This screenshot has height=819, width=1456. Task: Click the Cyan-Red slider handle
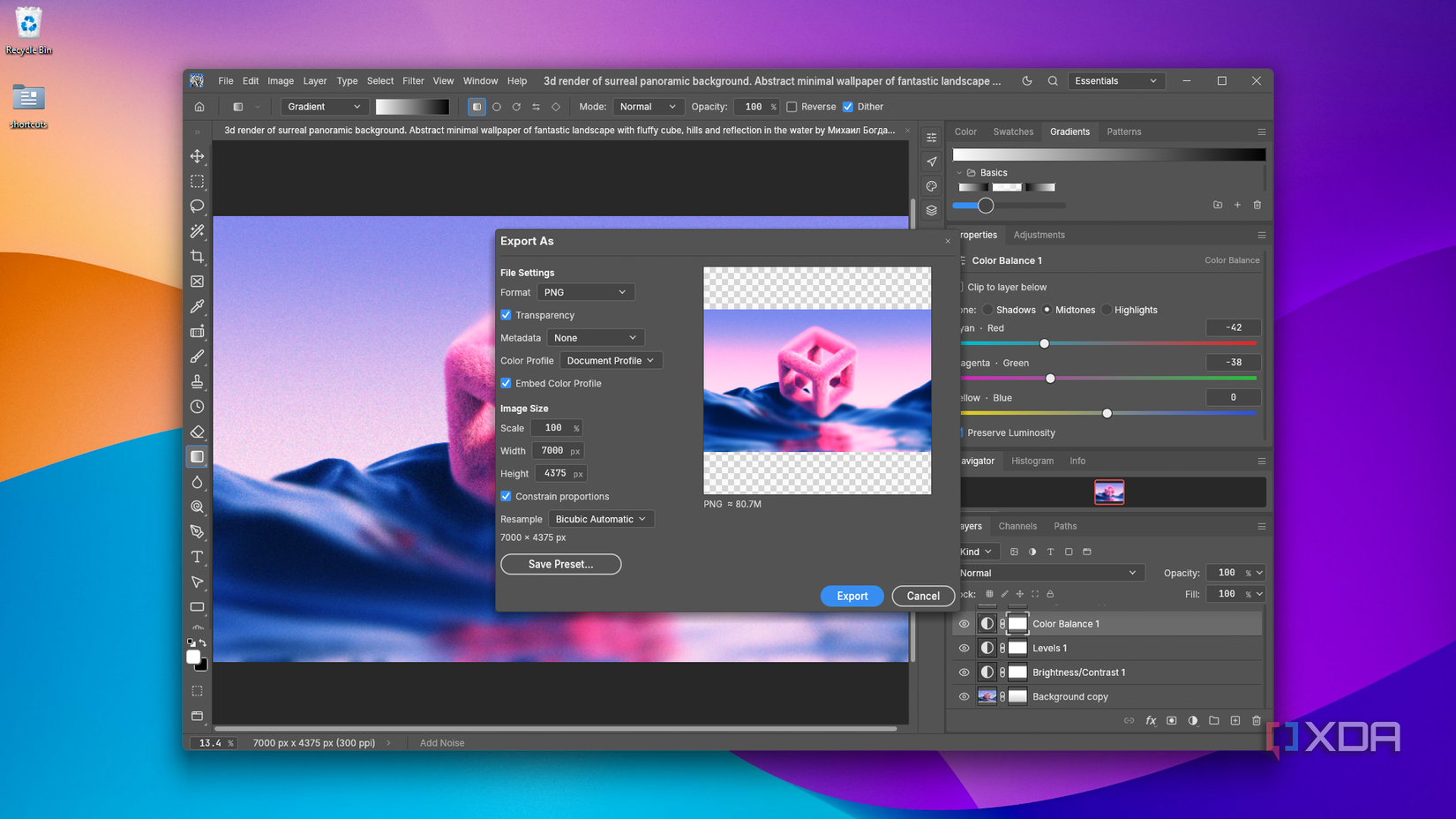pos(1044,343)
